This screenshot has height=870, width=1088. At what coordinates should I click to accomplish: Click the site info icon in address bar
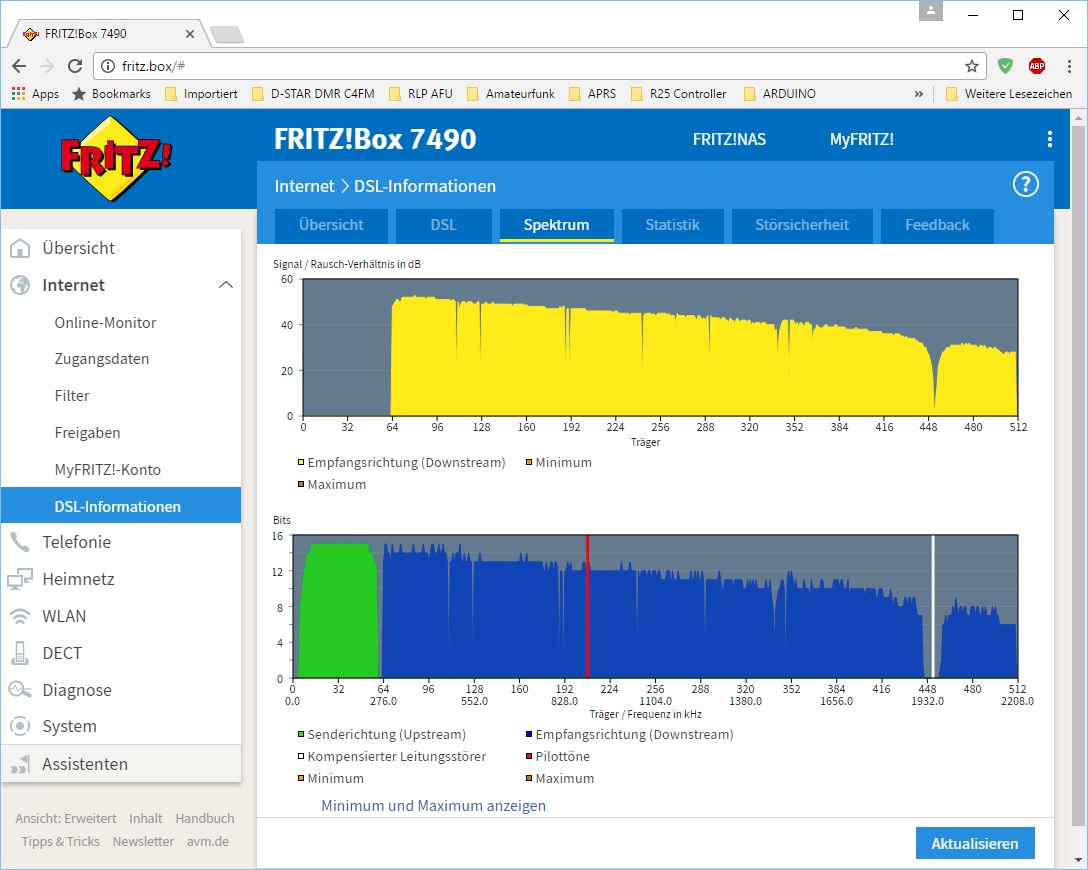(108, 66)
